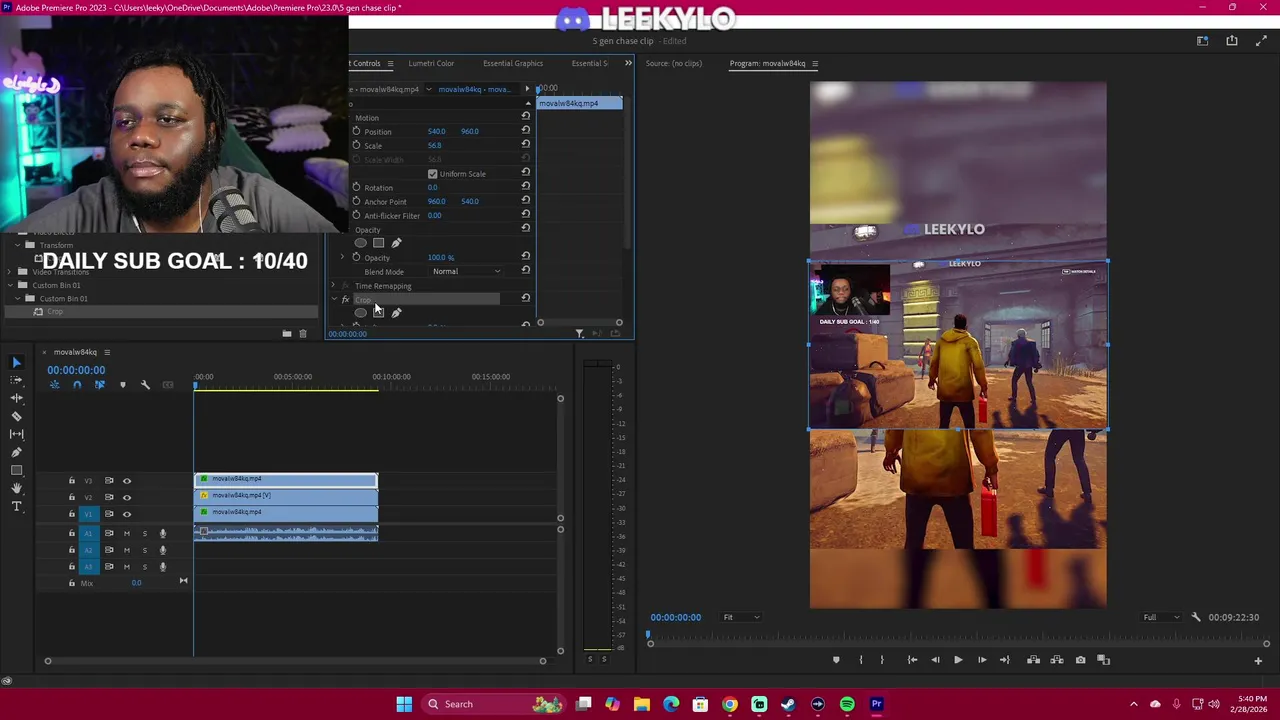Select the Type tool
Screen dimensions: 1280x720
click(x=16, y=506)
